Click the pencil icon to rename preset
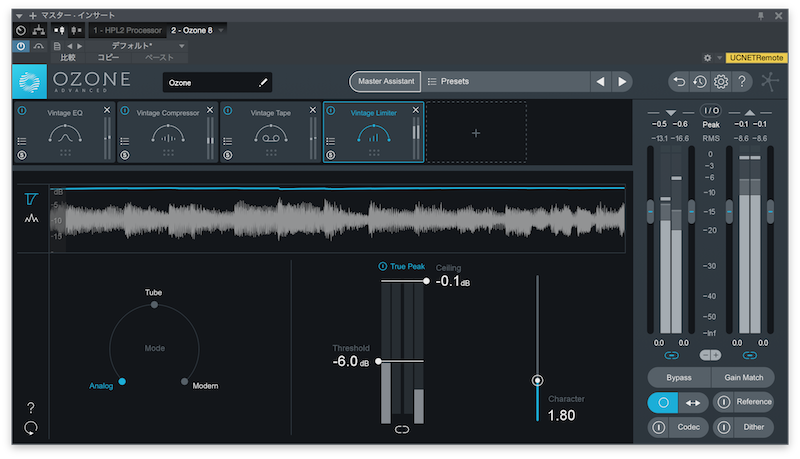This screenshot has width=800, height=459. pyautogui.click(x=263, y=83)
